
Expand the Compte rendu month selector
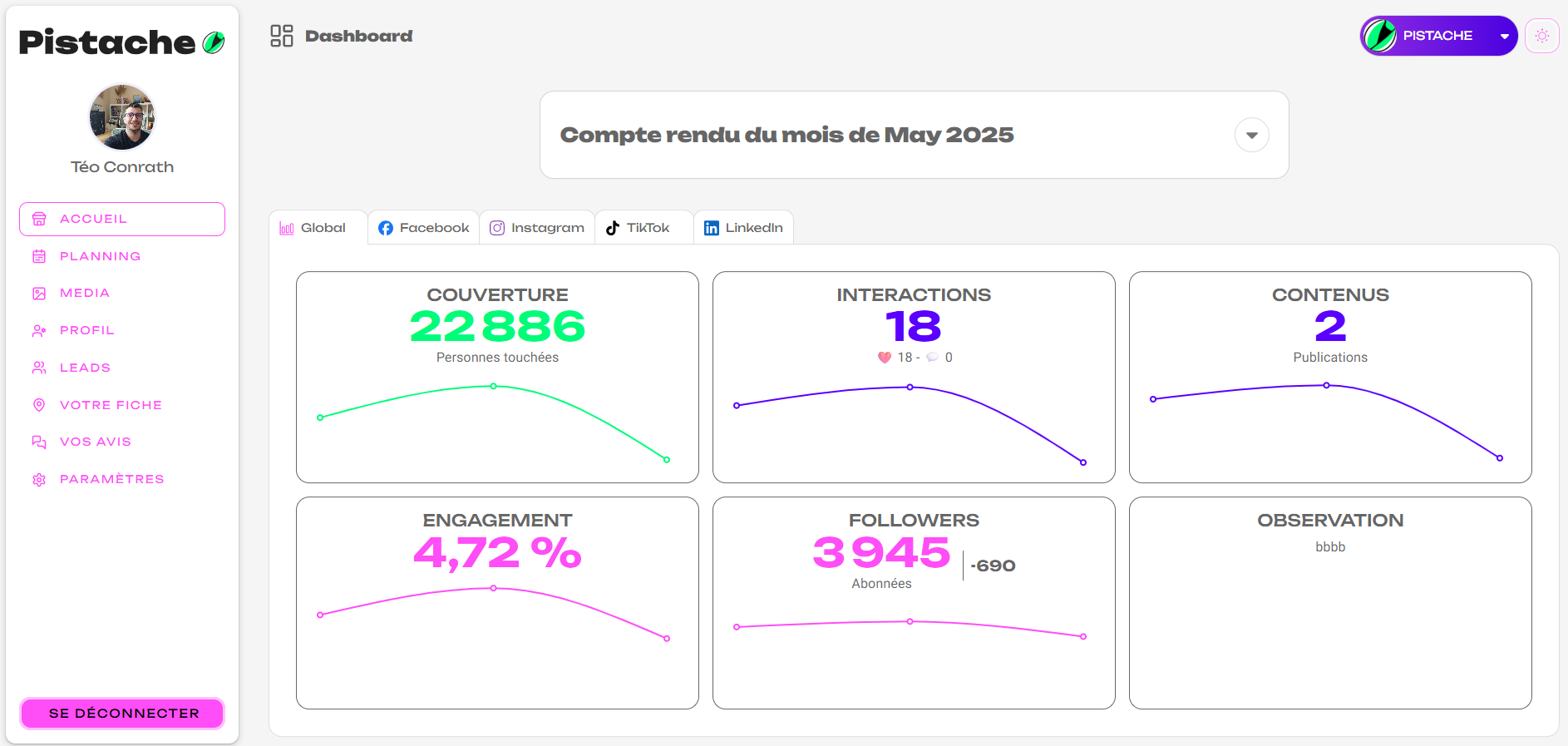pos(1251,135)
